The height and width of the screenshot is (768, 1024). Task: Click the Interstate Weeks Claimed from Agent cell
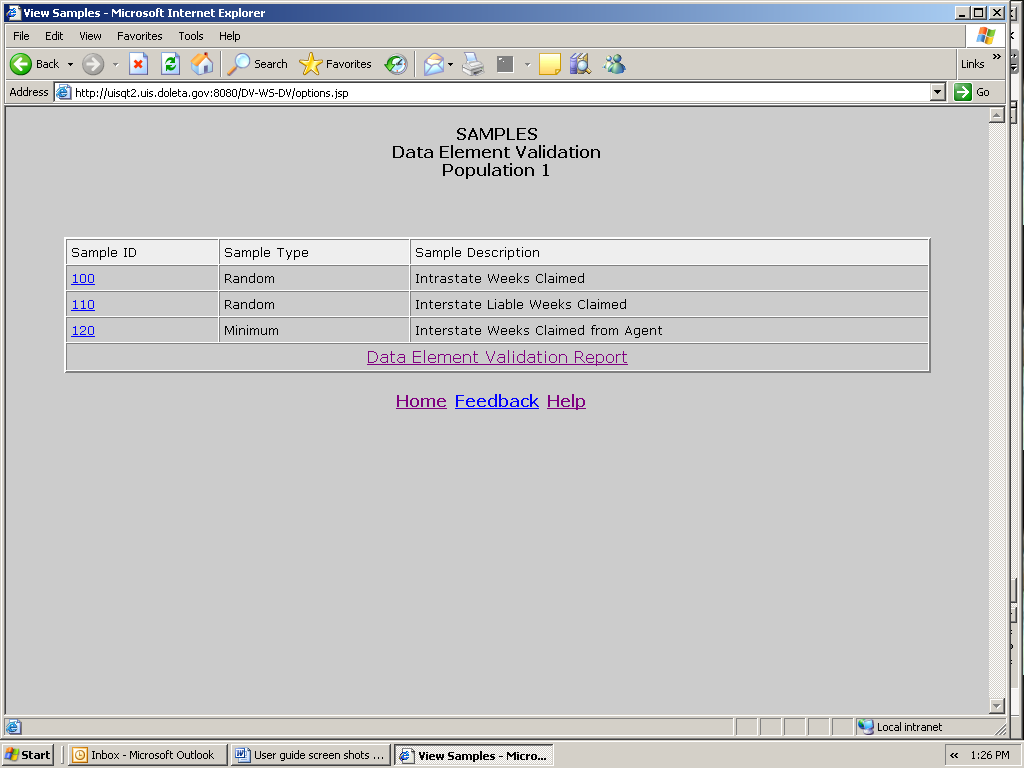point(669,331)
